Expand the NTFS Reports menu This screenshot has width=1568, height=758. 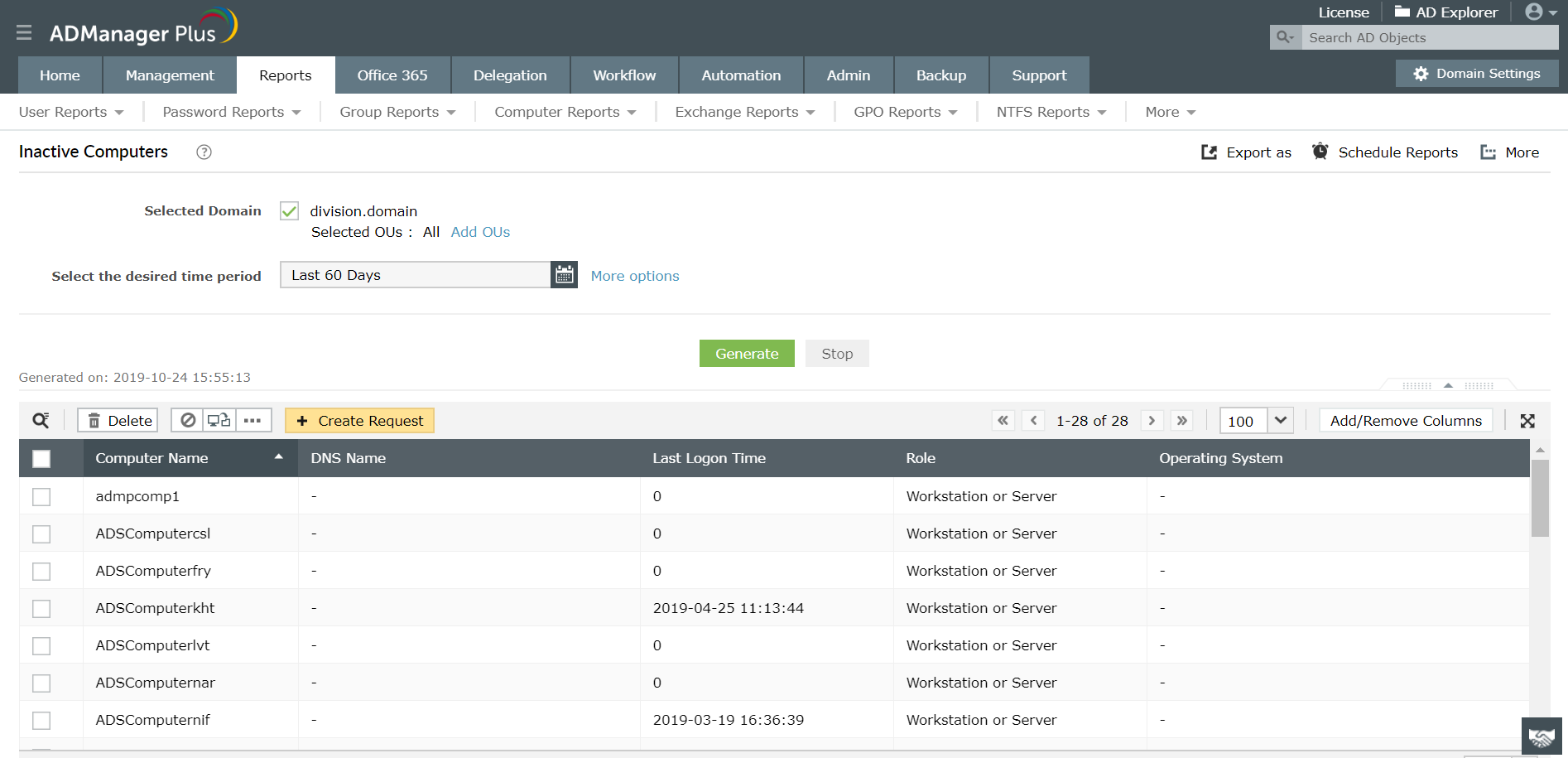(1051, 112)
